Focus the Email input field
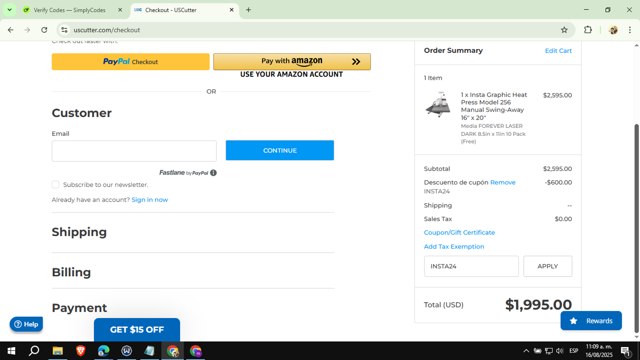640x360 pixels. click(x=134, y=151)
